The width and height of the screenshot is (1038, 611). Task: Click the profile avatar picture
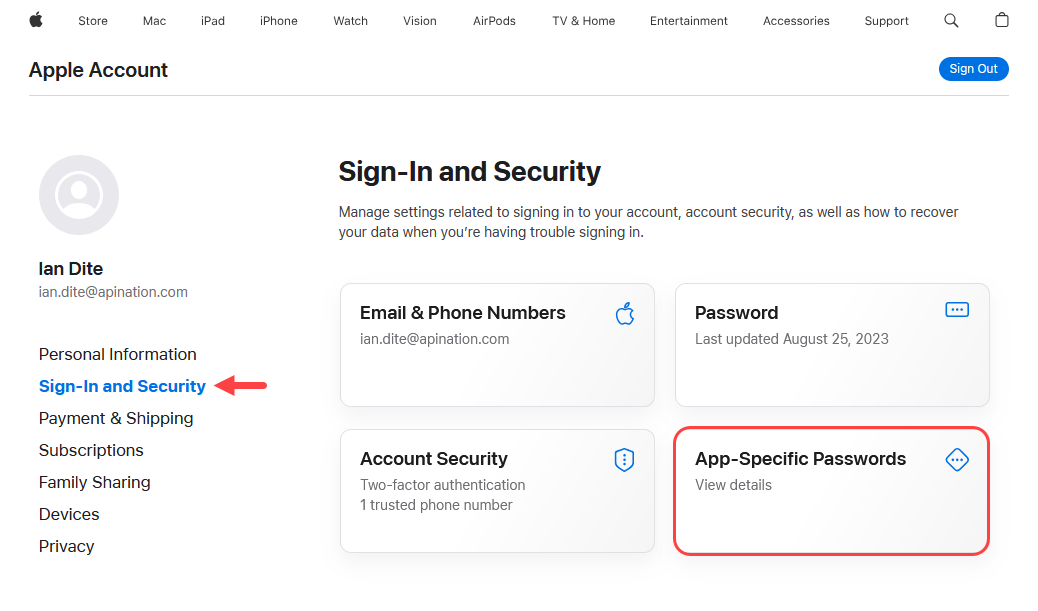[79, 195]
